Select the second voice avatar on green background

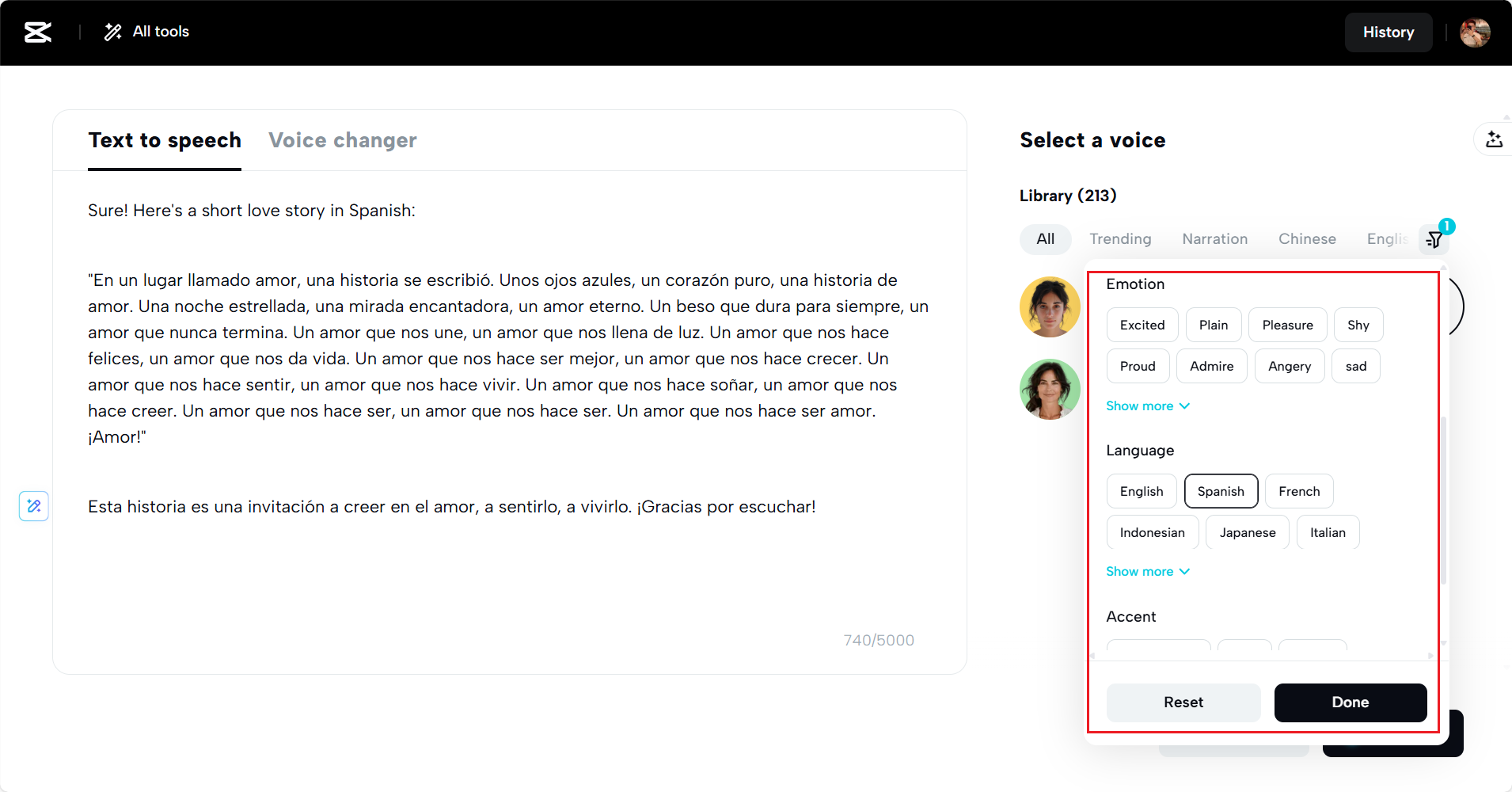pyautogui.click(x=1050, y=389)
